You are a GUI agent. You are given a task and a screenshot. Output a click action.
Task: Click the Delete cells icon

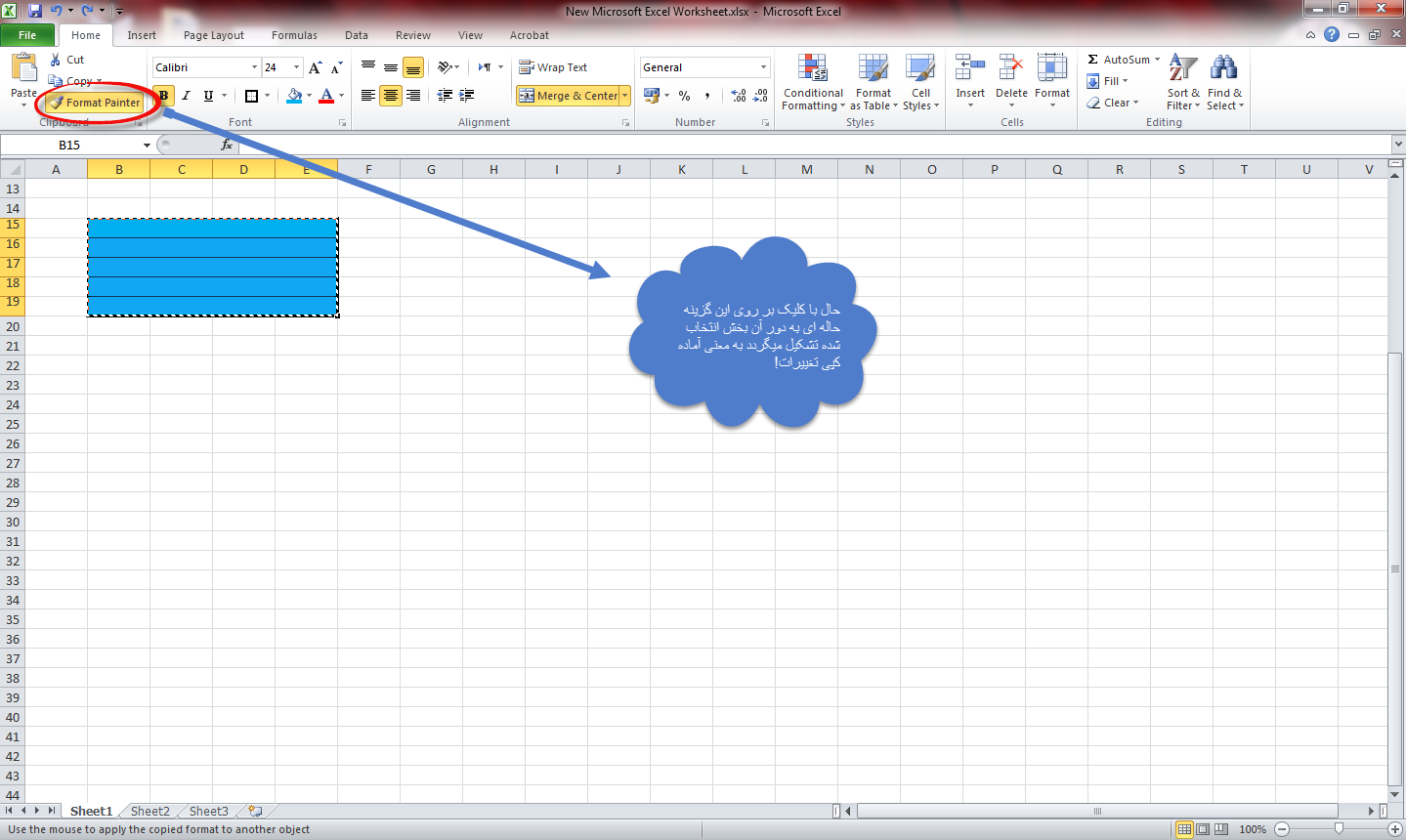coord(1011,68)
